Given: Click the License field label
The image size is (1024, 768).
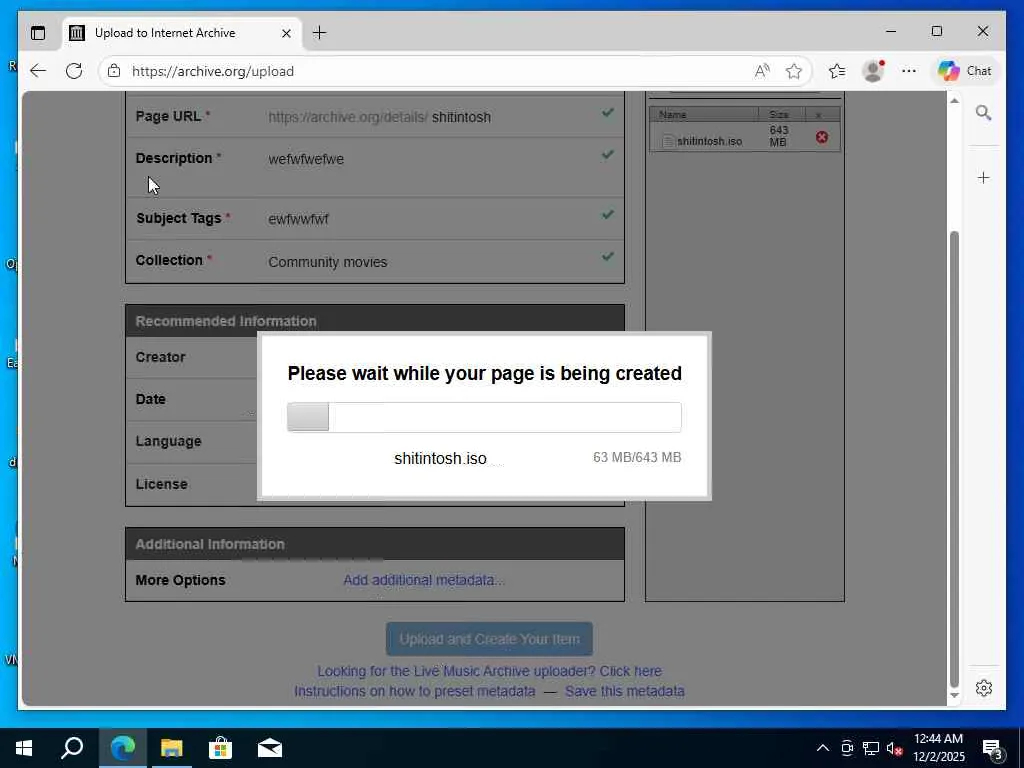Looking at the screenshot, I should pyautogui.click(x=161, y=484).
